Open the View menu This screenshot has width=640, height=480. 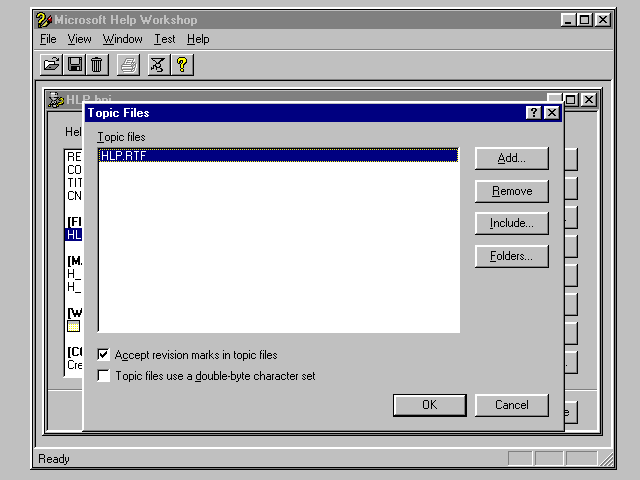(x=79, y=39)
